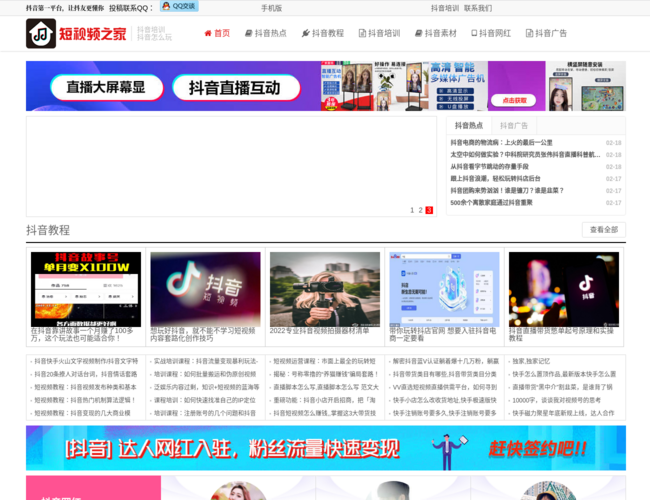This screenshot has width=650, height=500.
Task: Click the 抖音直播互动 banner button
Action: point(236,87)
